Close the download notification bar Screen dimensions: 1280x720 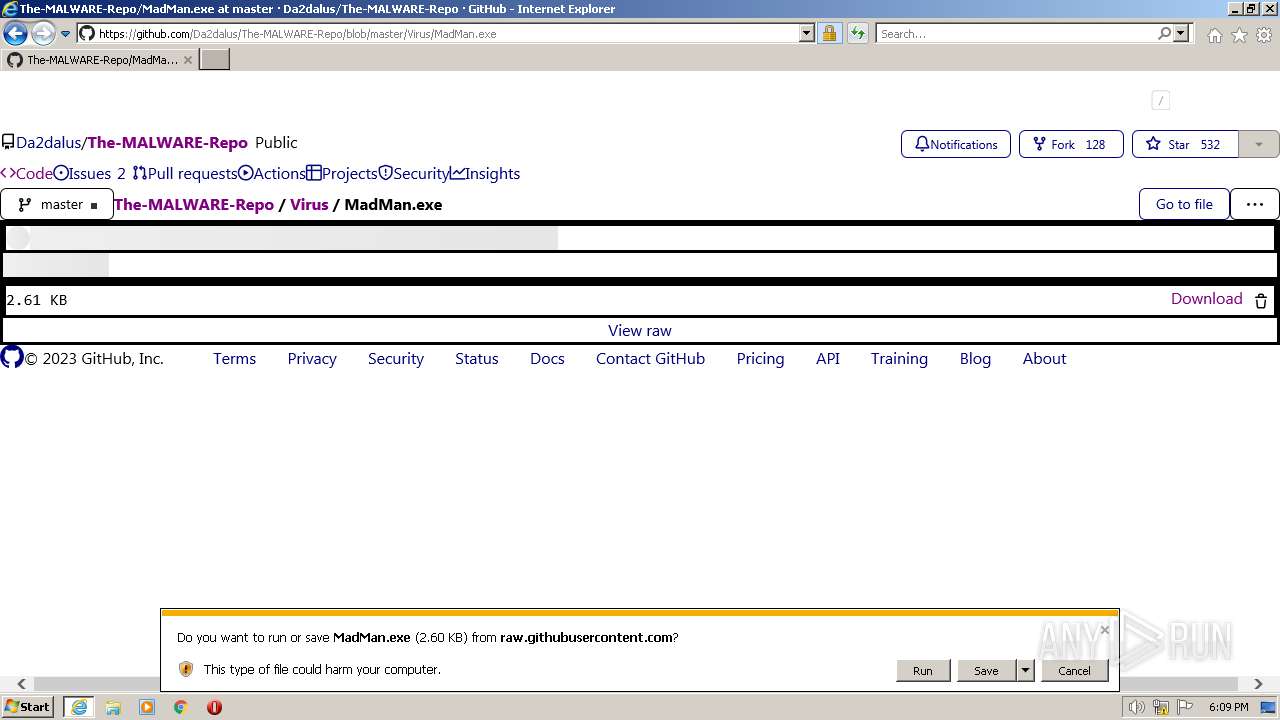coord(1105,630)
